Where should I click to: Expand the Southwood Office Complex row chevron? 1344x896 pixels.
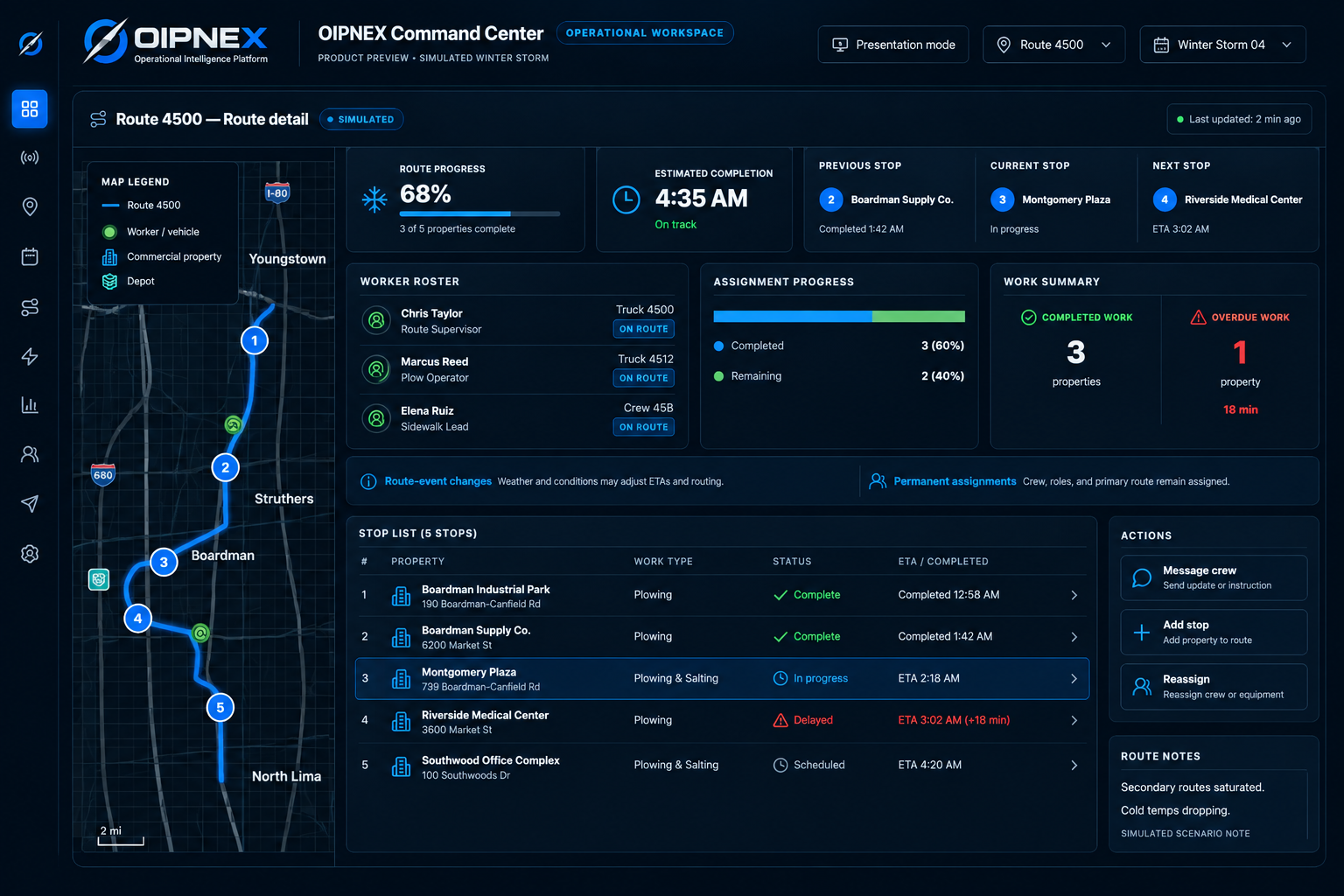click(x=1074, y=765)
